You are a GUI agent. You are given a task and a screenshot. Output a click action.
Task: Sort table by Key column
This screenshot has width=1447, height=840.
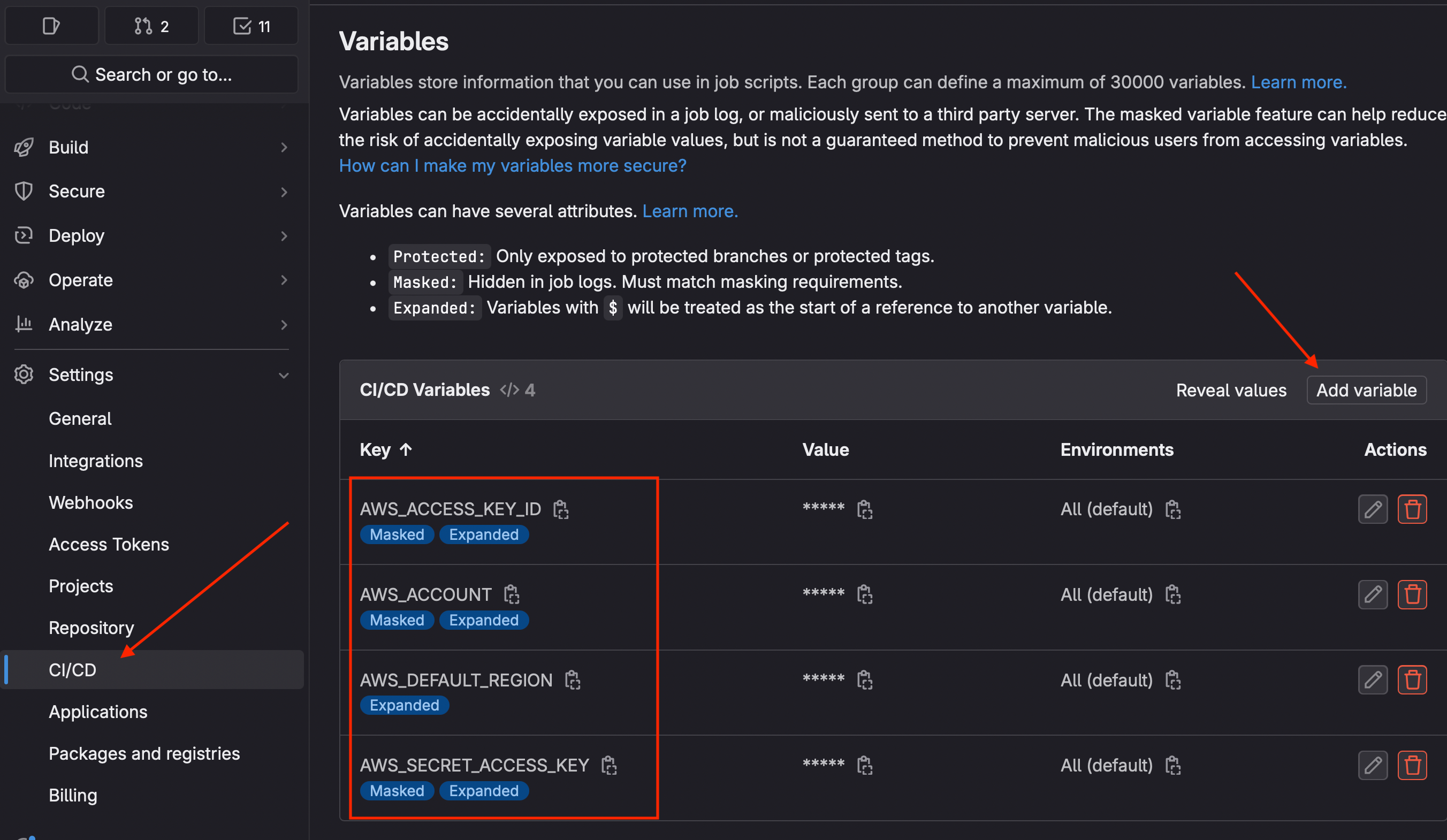(x=386, y=449)
